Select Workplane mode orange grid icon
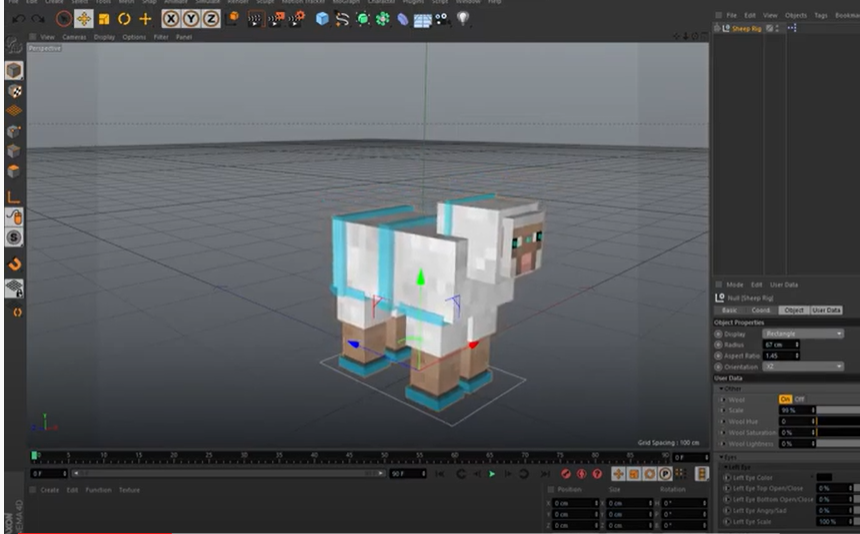This screenshot has height=534, width=860. pos(14,111)
